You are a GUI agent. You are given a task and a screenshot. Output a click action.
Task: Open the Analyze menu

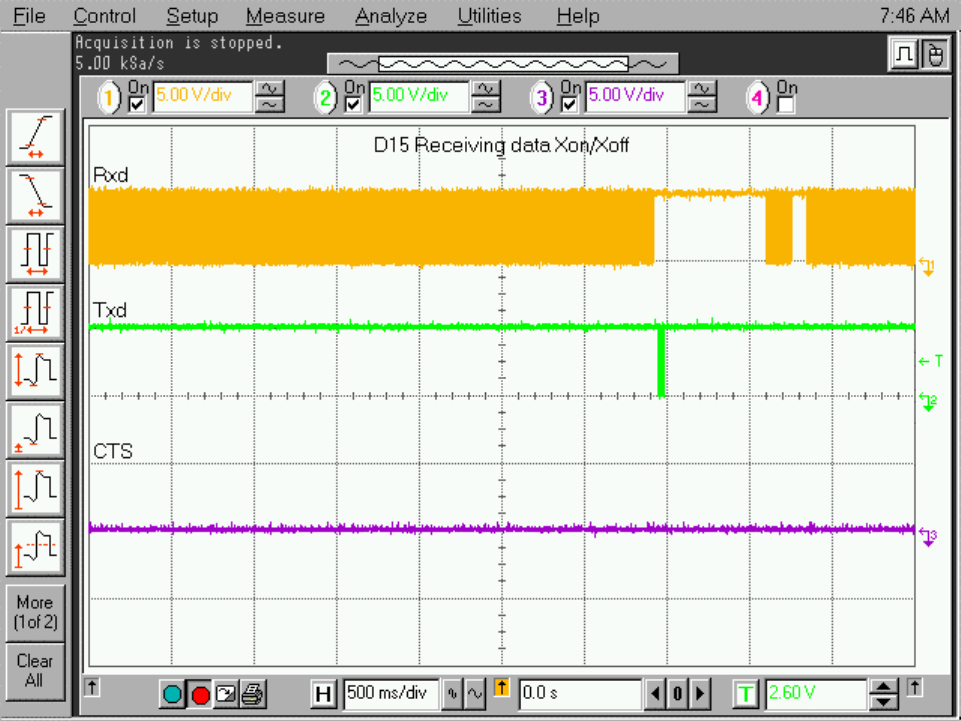point(390,16)
